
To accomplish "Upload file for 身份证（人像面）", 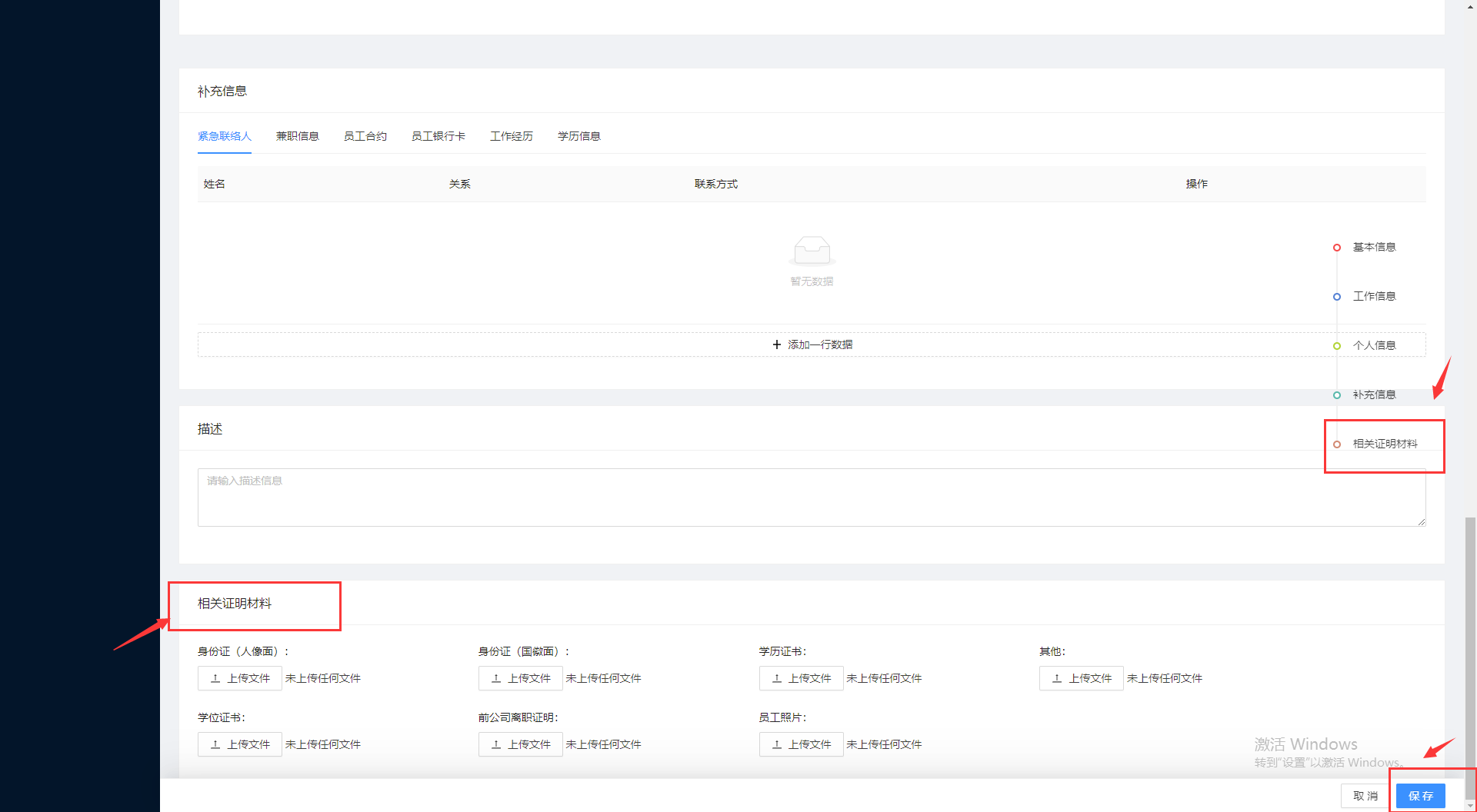I will [x=240, y=678].
